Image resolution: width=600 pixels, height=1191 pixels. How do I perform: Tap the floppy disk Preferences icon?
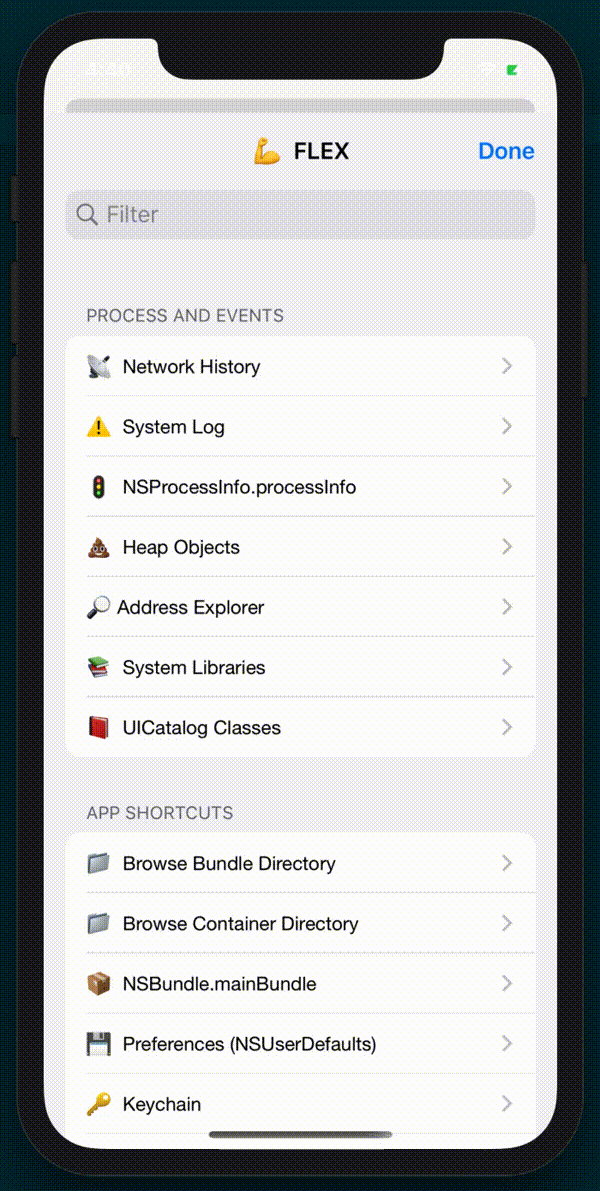pos(99,1044)
